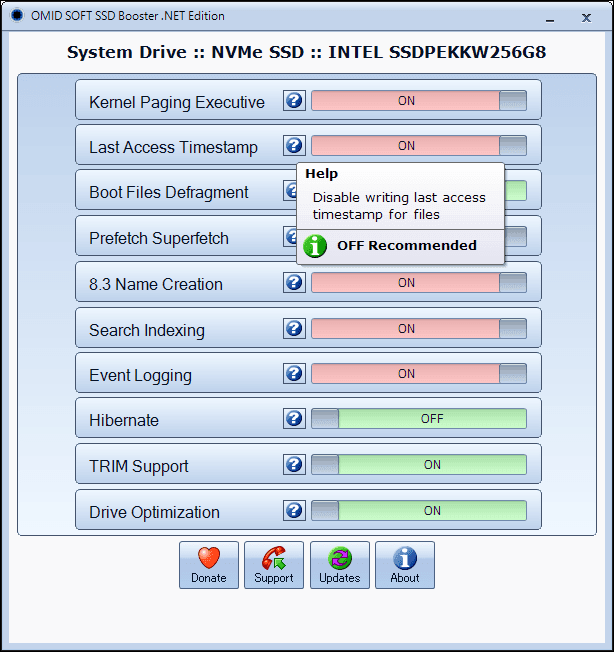This screenshot has width=614, height=652.
Task: Show help for 8.3 Name Creation
Action: pyautogui.click(x=294, y=283)
